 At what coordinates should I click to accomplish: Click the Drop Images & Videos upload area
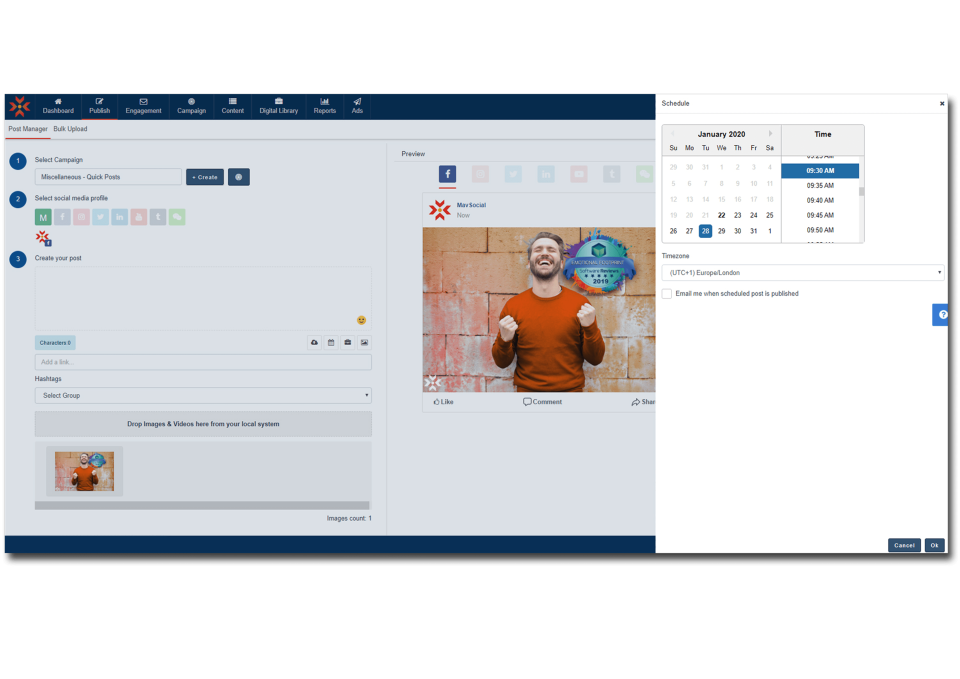(203, 424)
